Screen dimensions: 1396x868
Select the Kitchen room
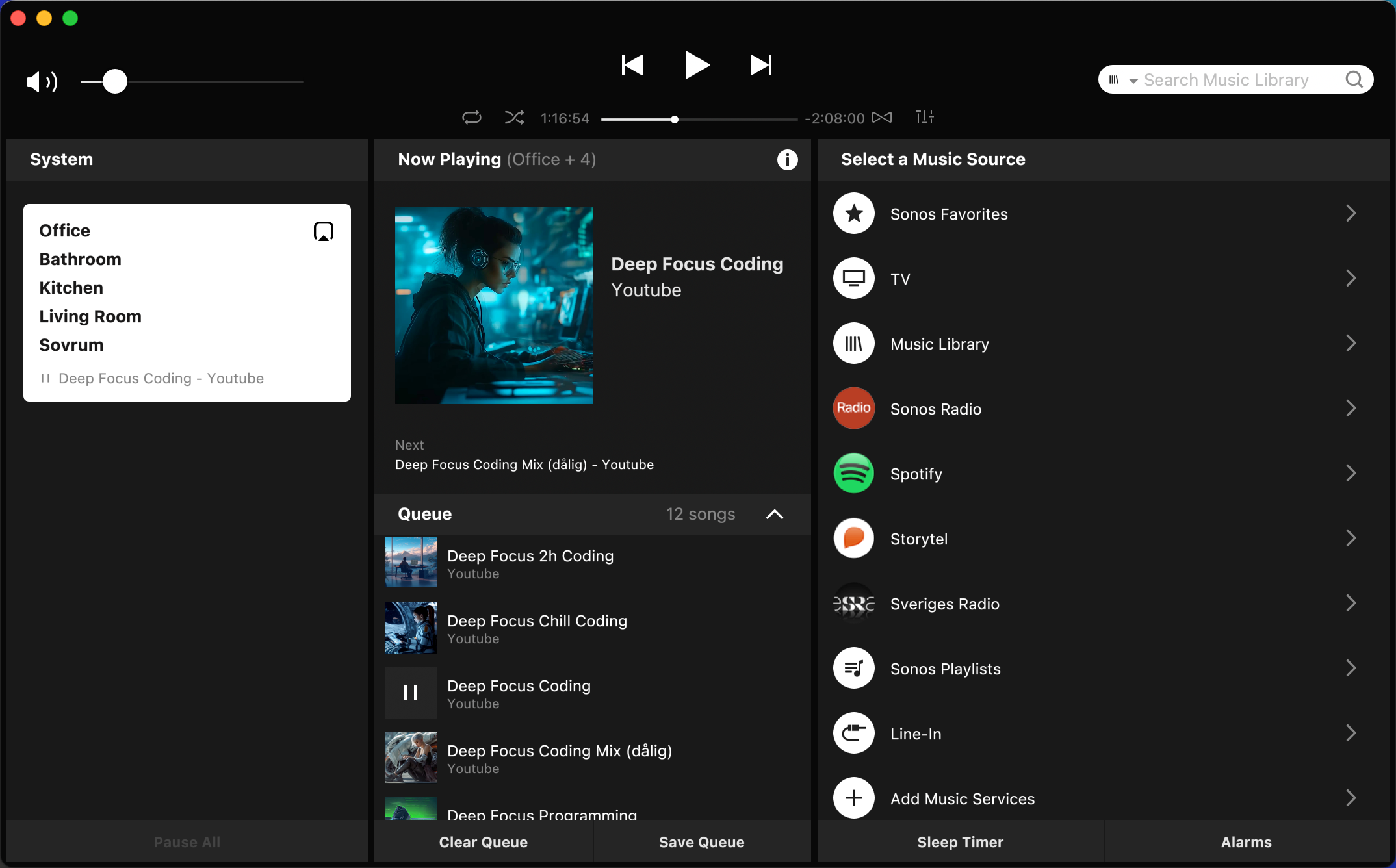point(71,288)
